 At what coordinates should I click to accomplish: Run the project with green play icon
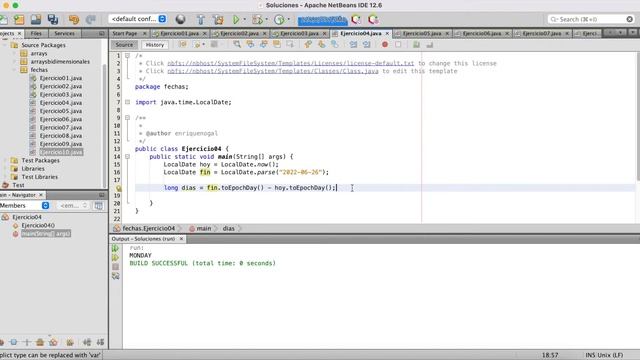tap(236, 19)
